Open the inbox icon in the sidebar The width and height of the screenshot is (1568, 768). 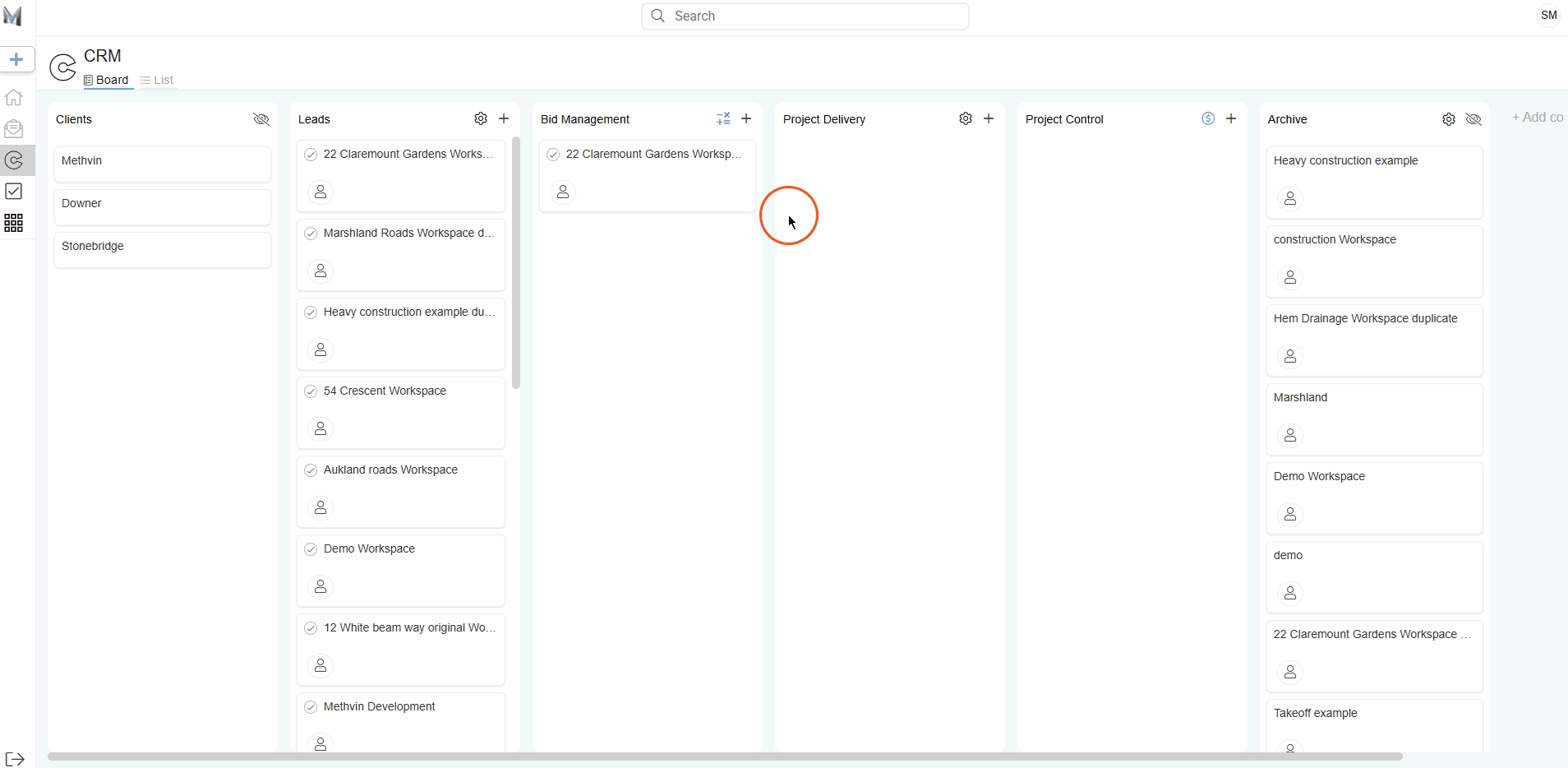(14, 128)
